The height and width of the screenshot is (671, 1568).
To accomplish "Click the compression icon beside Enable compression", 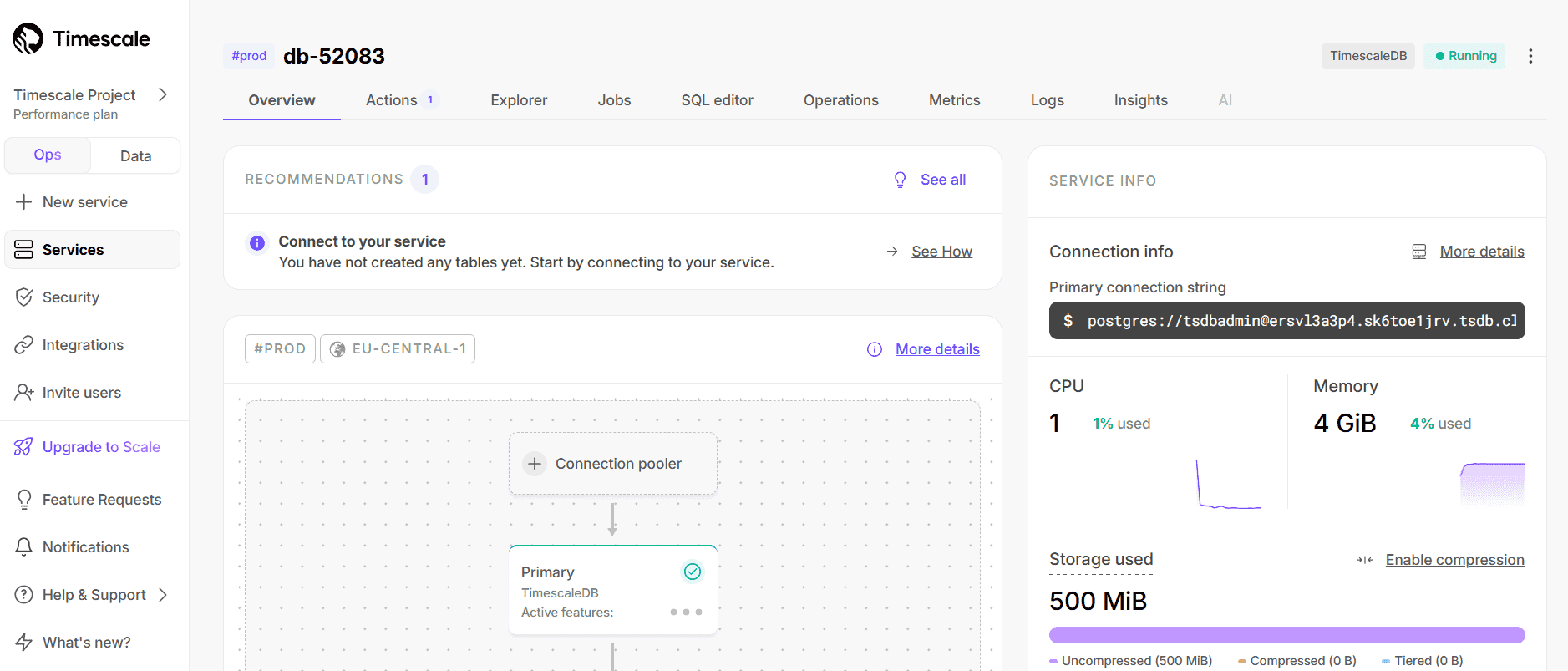I will [x=1365, y=560].
